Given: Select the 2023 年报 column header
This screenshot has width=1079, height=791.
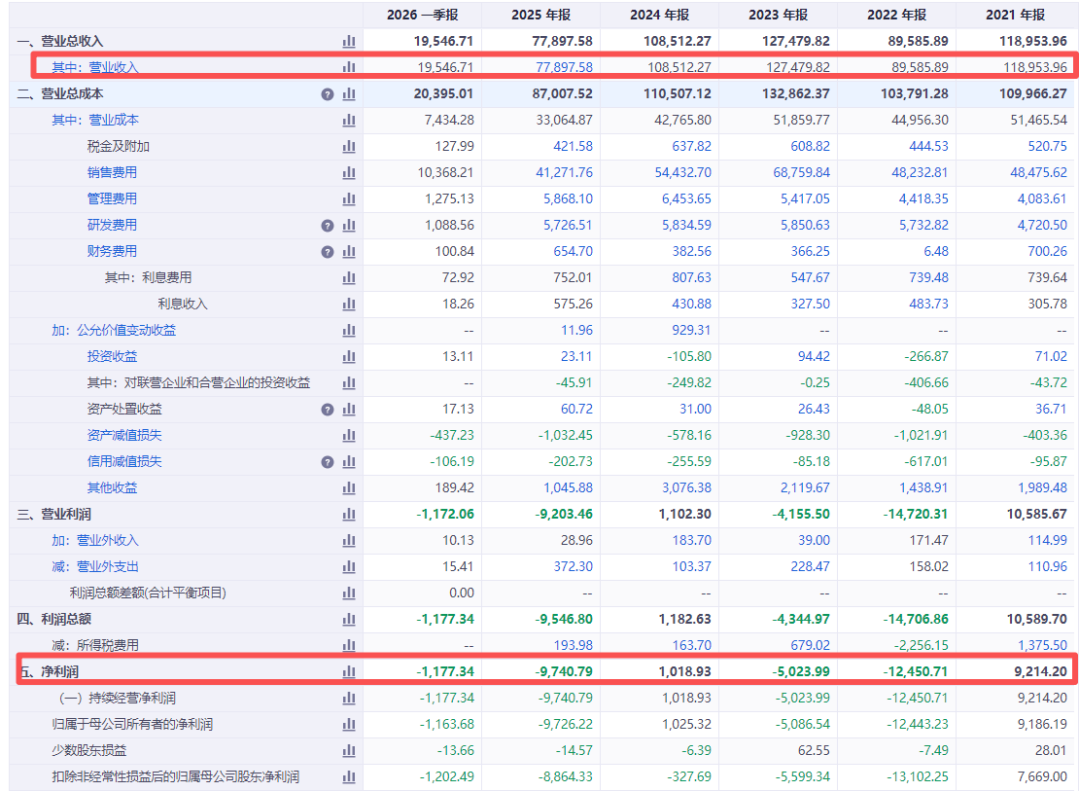Looking at the screenshot, I should pos(778,14).
